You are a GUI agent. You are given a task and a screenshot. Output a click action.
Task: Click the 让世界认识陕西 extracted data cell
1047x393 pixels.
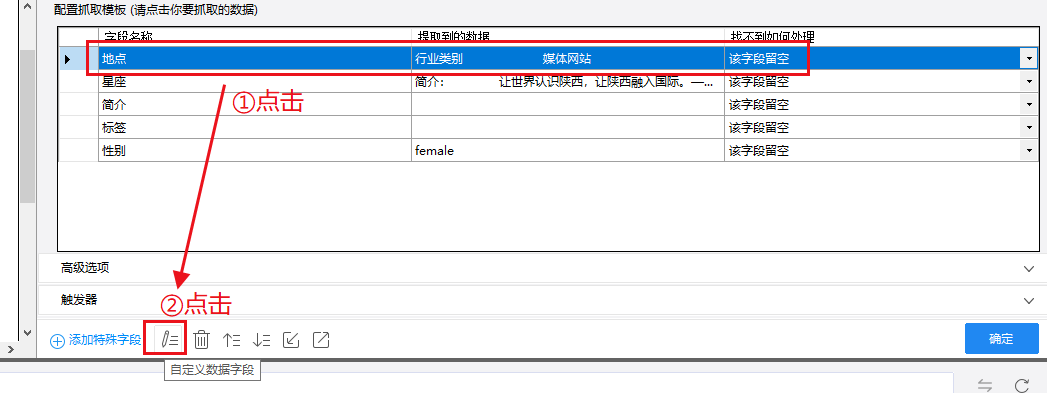(x=568, y=82)
